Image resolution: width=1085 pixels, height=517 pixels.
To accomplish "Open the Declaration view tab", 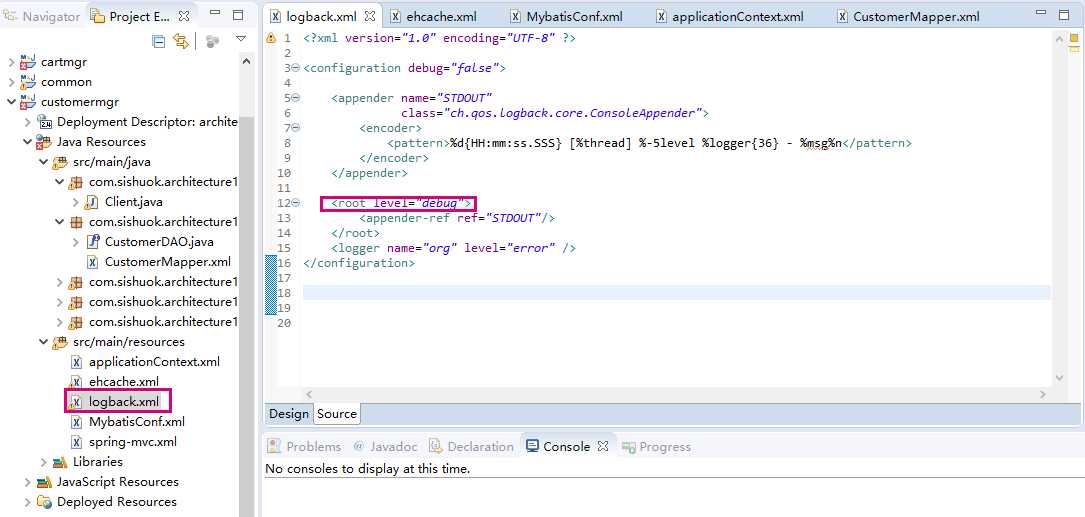I will [471, 447].
